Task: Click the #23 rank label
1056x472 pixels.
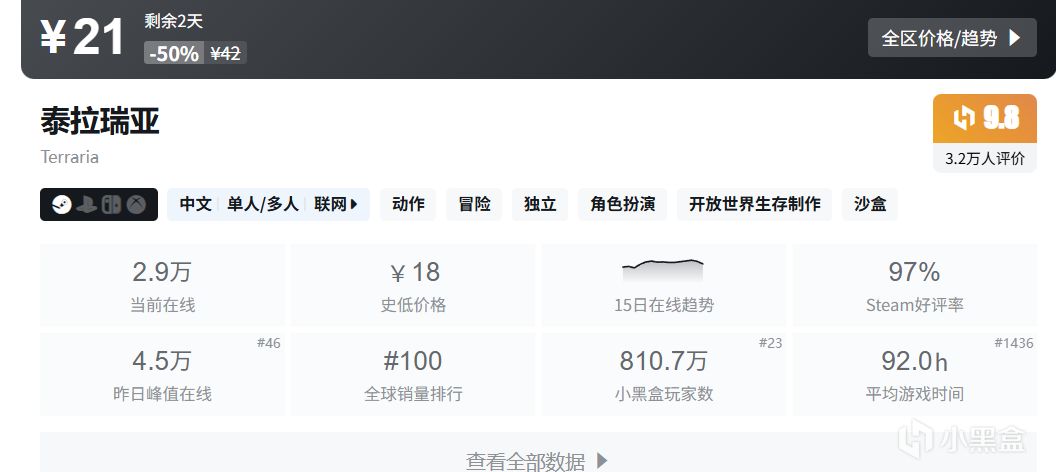Action: tap(770, 343)
